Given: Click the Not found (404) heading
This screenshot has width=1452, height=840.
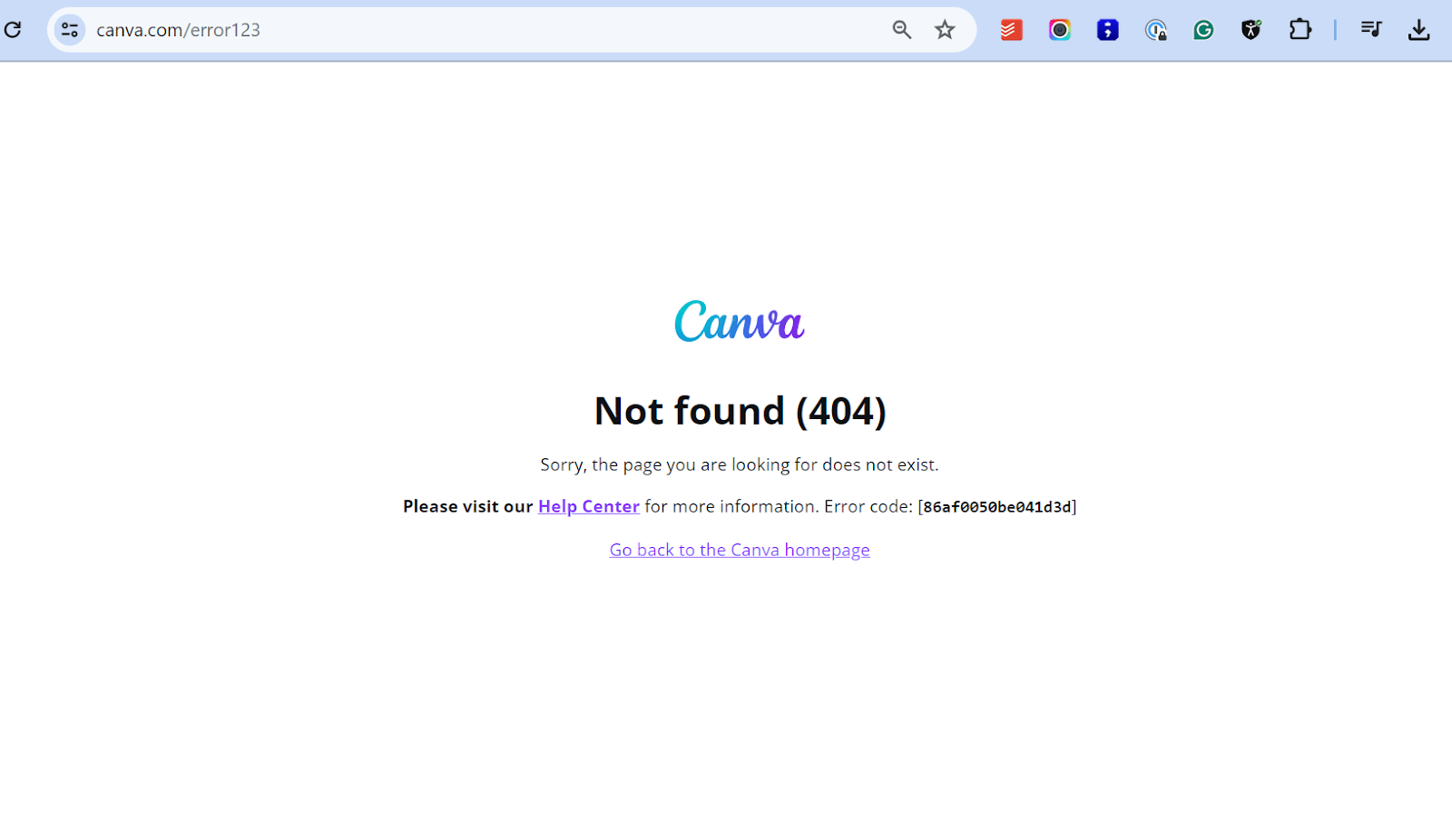Looking at the screenshot, I should pyautogui.click(x=740, y=411).
